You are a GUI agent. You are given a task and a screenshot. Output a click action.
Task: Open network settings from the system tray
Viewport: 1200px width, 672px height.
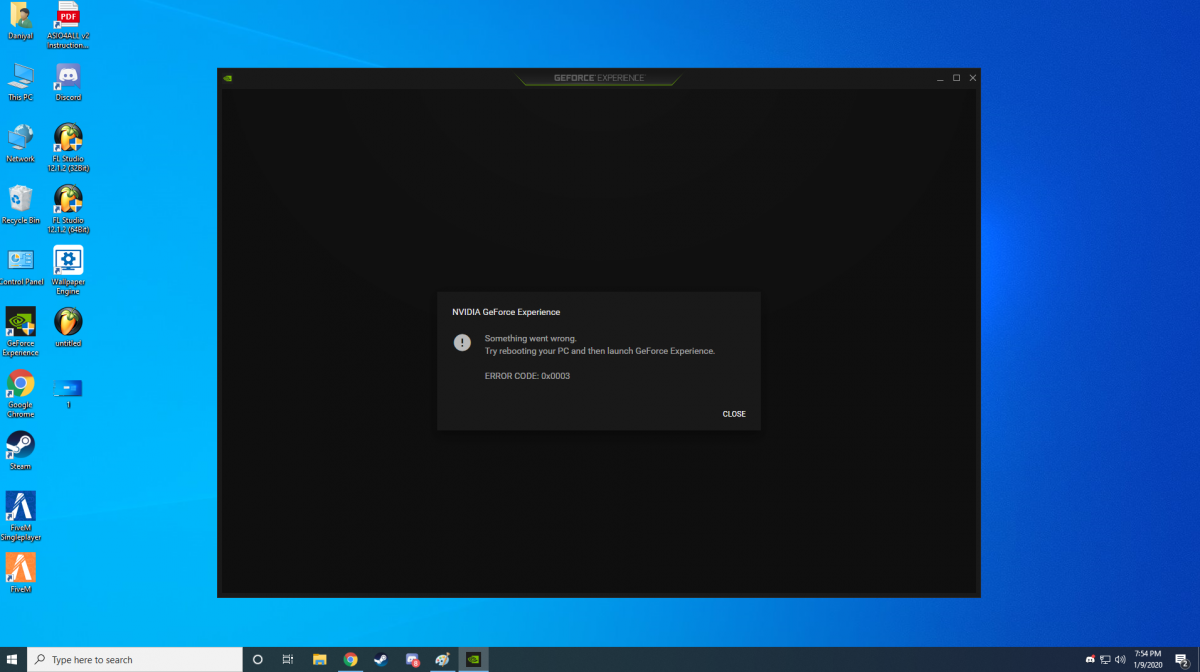tap(1105, 660)
